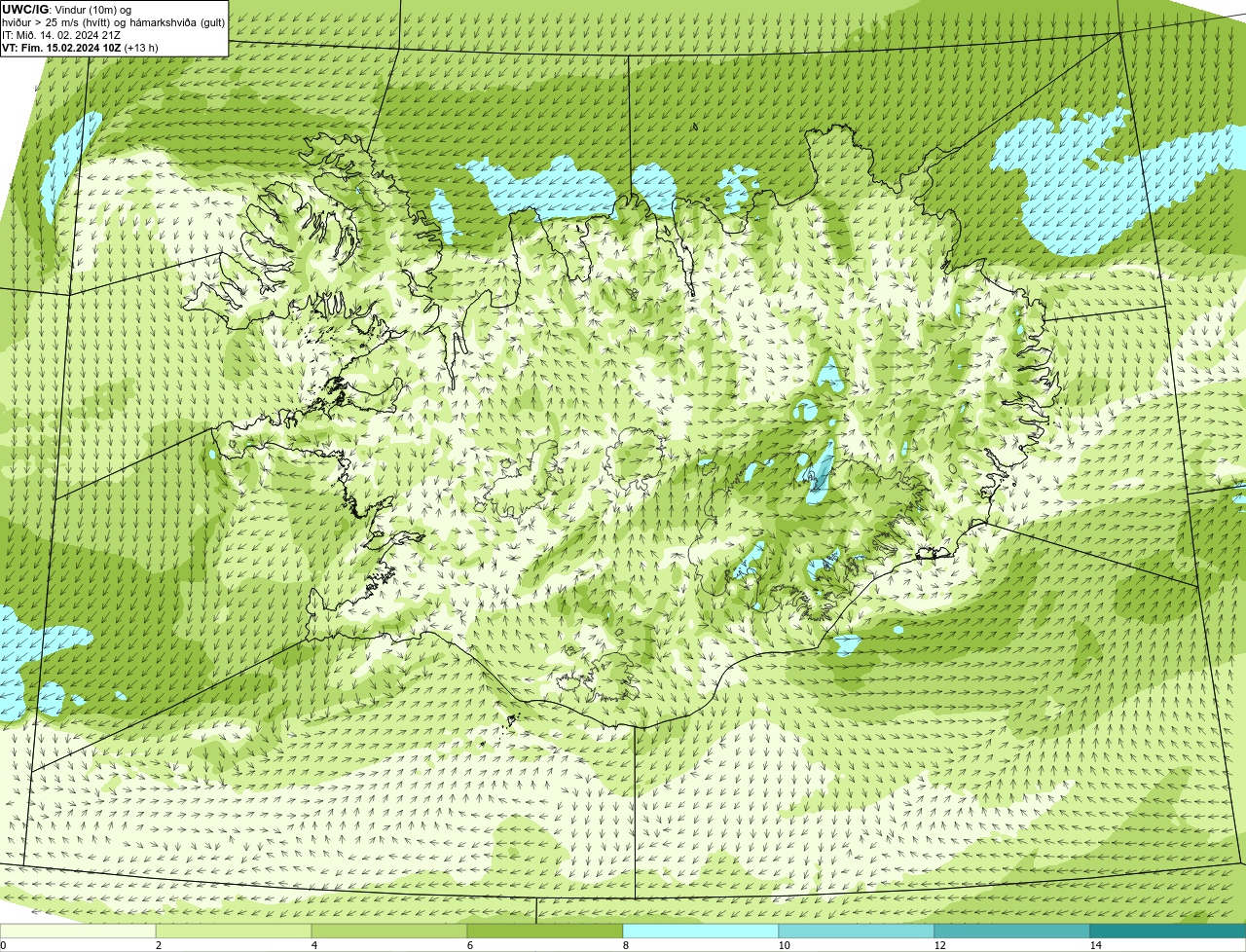Click the light cyan 8–10 m/s legend swatch
This screenshot has width=1246, height=952.
coord(701,932)
